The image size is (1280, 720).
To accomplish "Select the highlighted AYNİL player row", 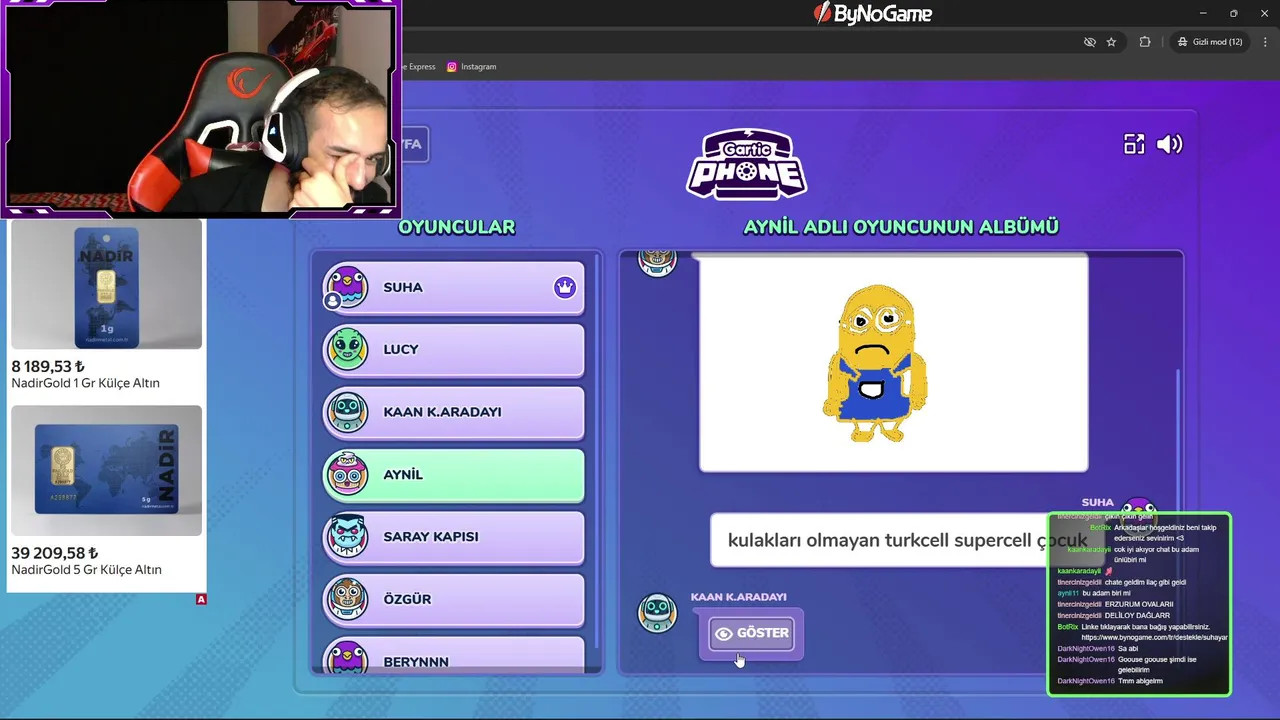I will tap(453, 474).
